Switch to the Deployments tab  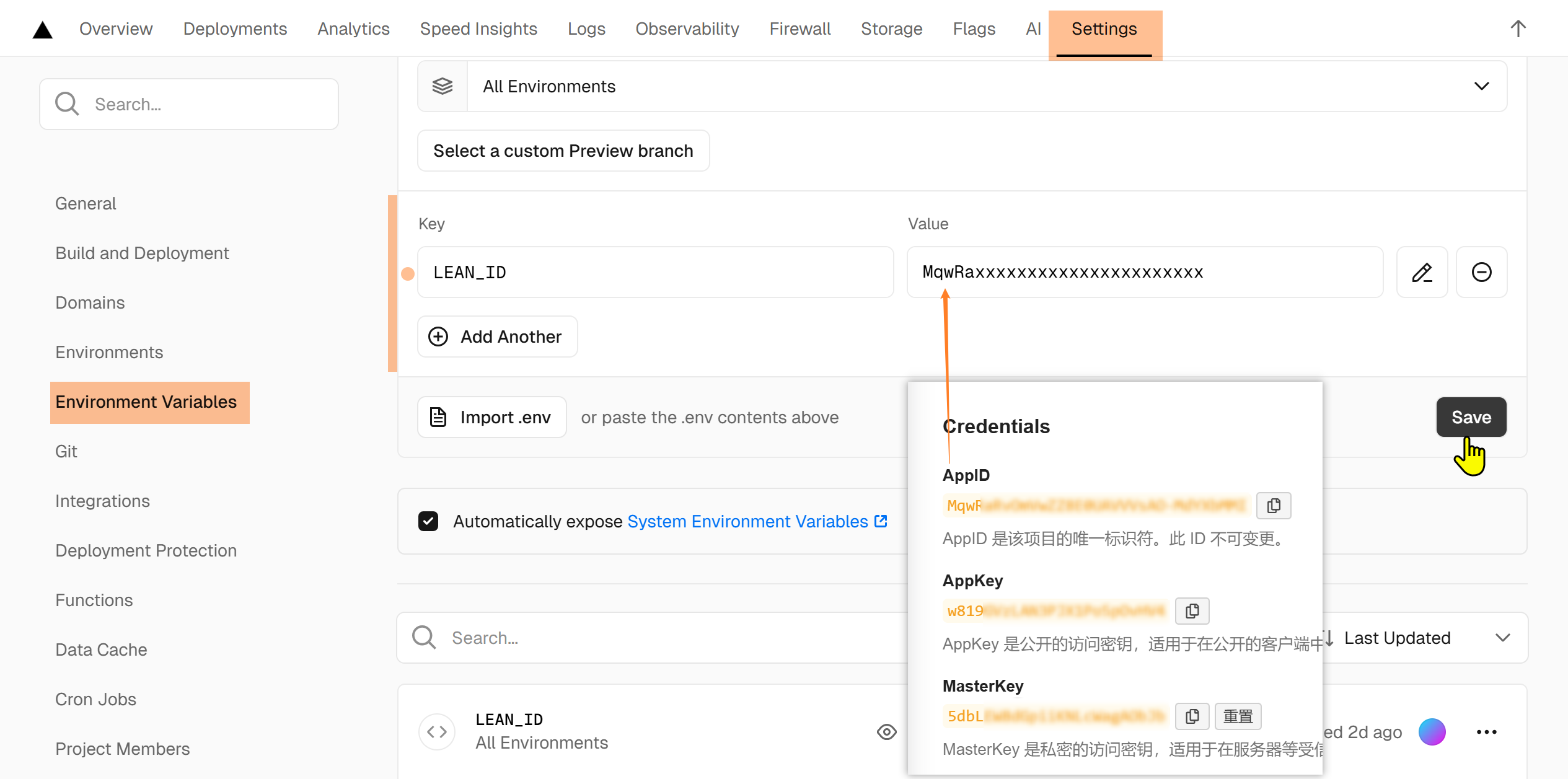coord(235,29)
